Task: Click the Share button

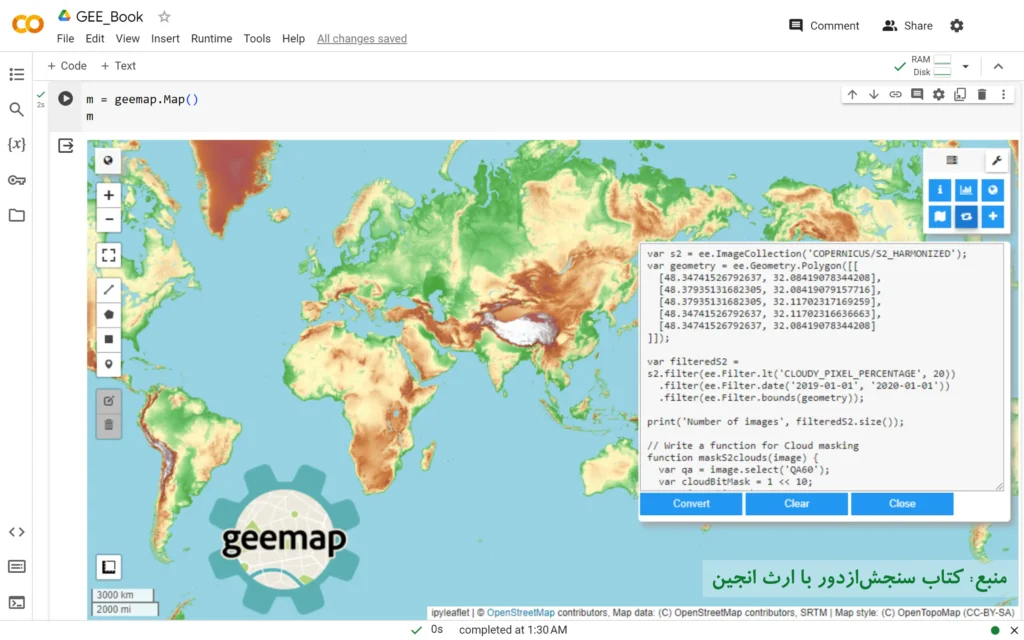Action: [x=907, y=25]
